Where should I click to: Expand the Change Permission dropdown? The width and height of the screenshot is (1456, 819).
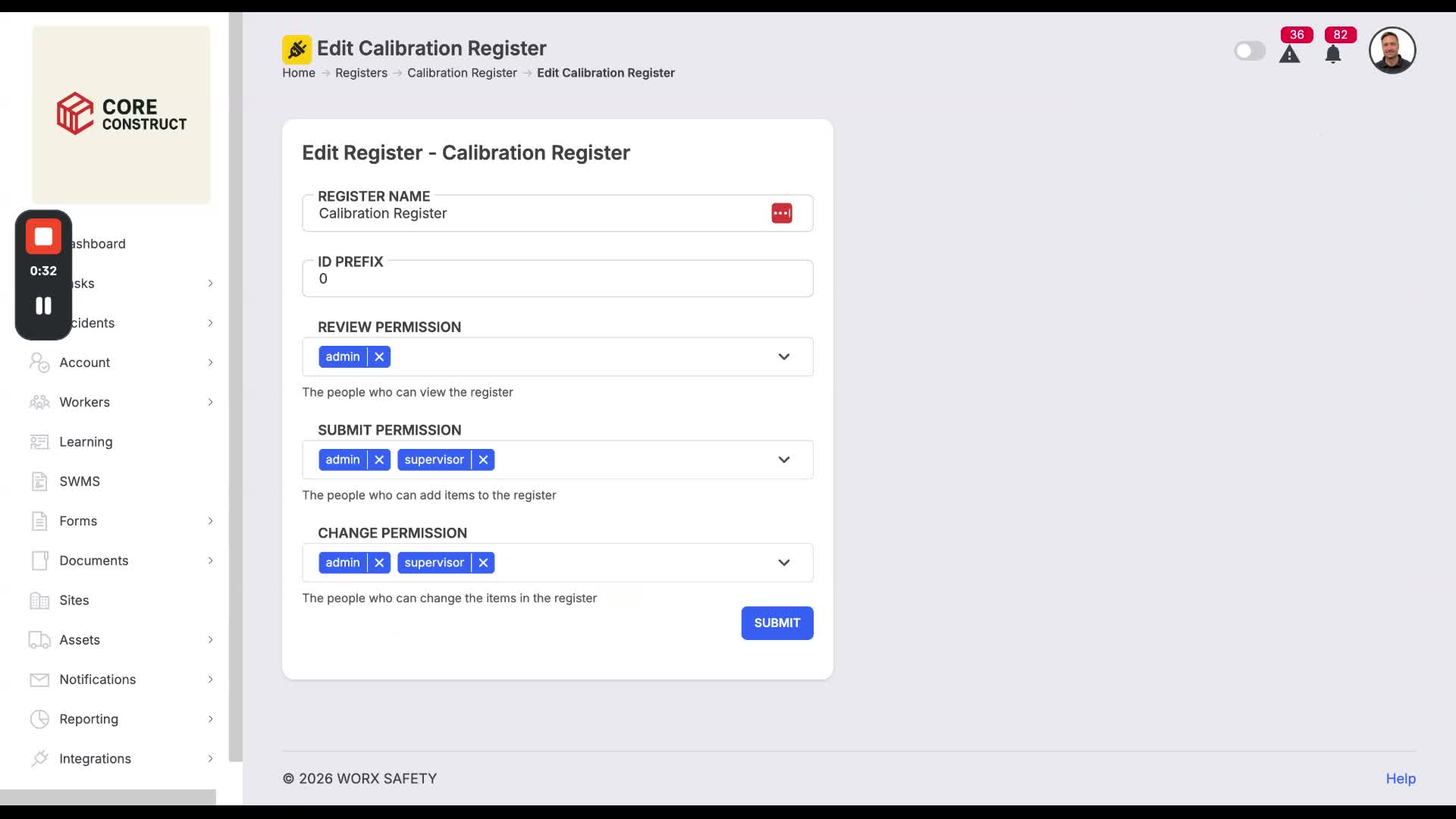[x=784, y=563]
